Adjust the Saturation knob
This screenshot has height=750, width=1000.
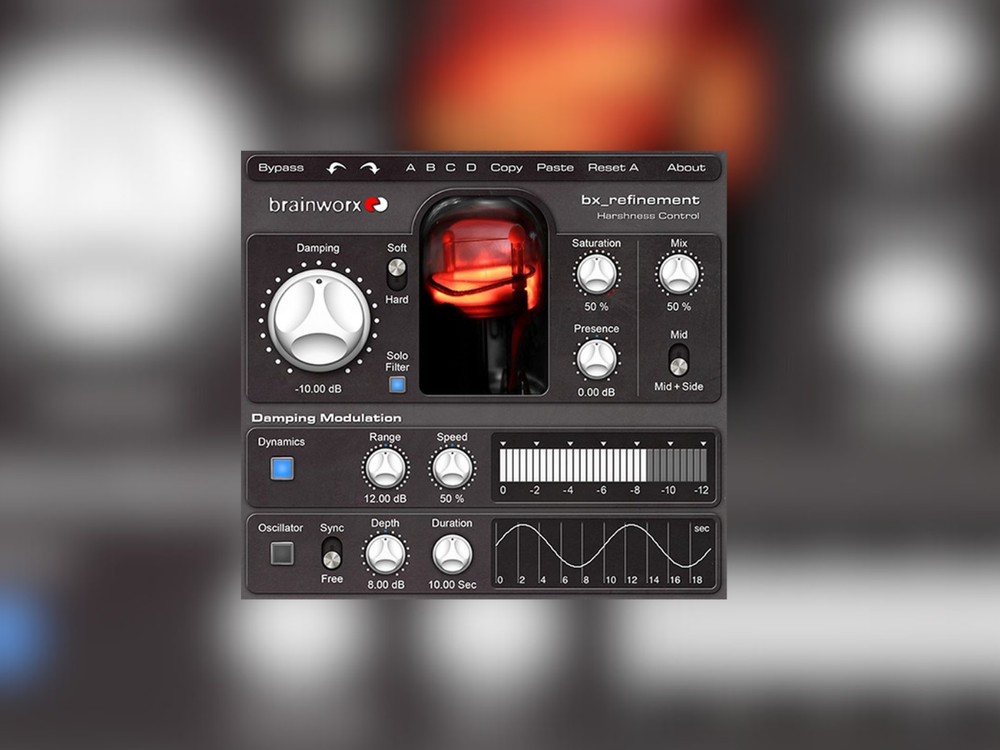tap(596, 272)
